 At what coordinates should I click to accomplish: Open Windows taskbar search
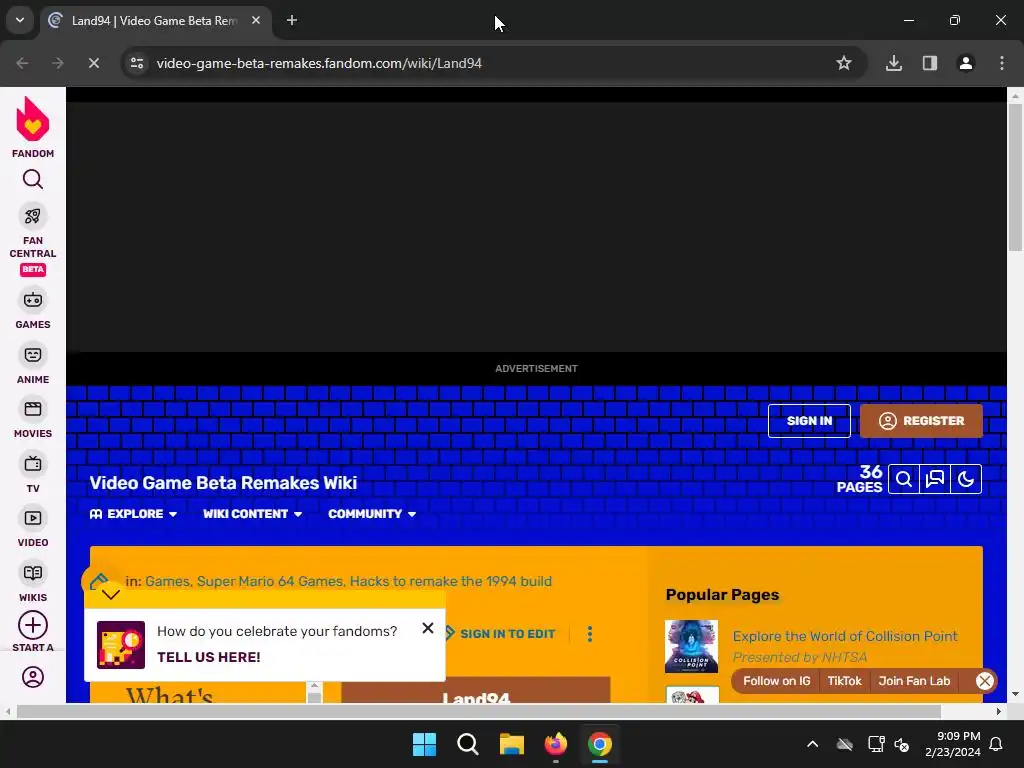(468, 744)
